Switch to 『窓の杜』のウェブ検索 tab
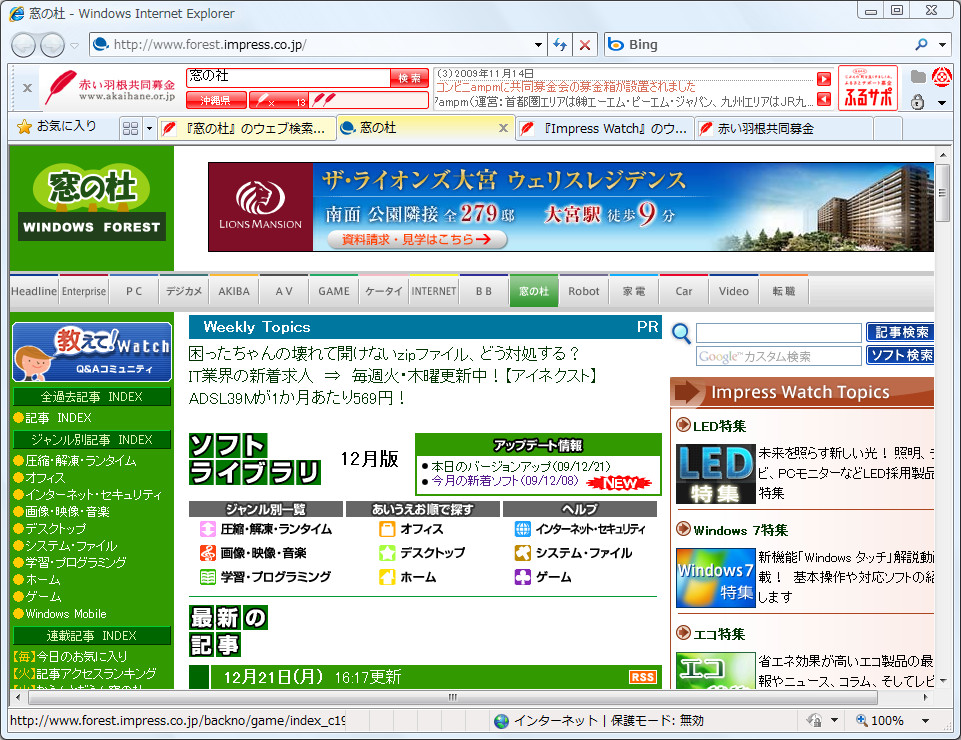 pos(246,128)
